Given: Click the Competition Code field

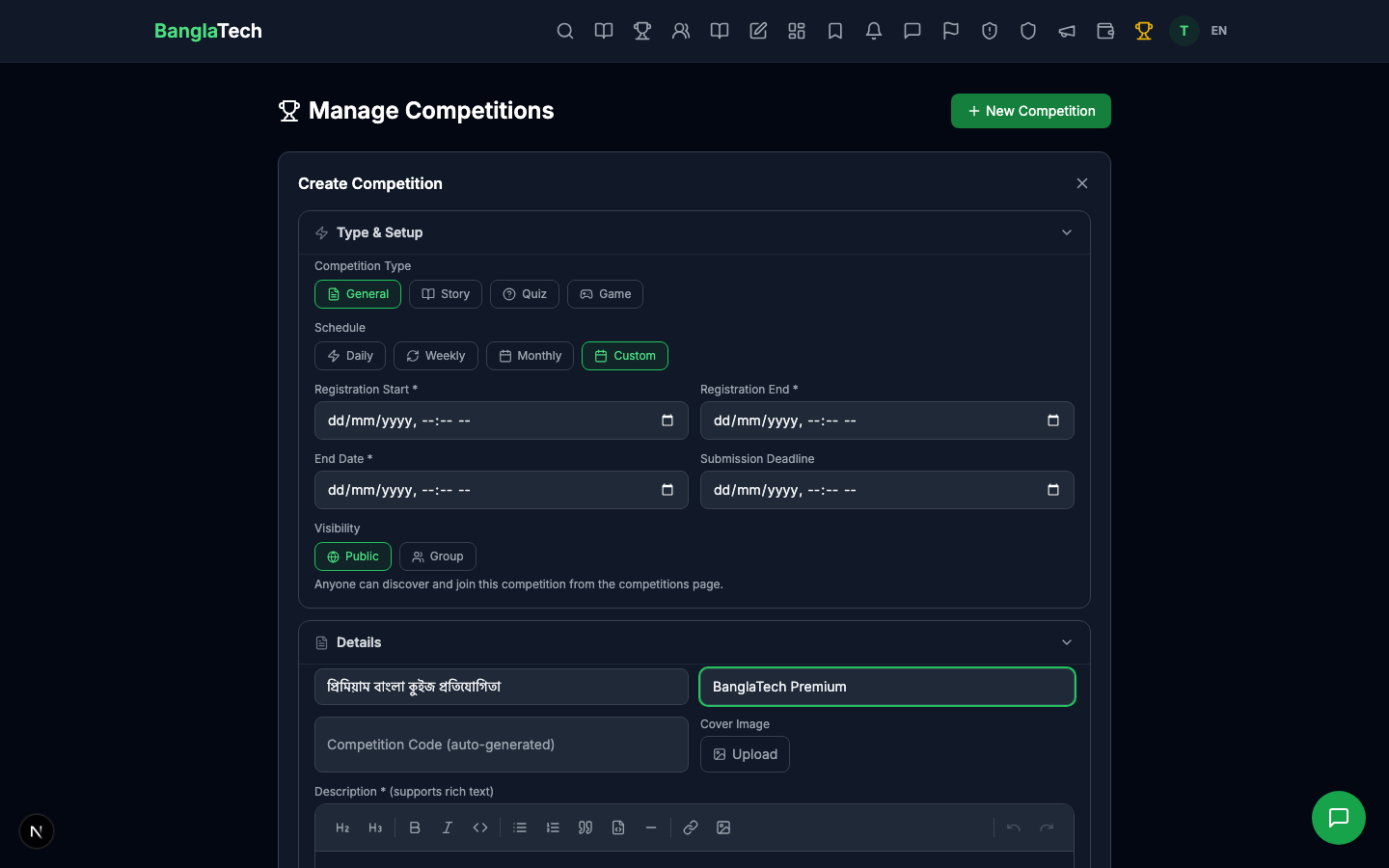Looking at the screenshot, I should (502, 745).
